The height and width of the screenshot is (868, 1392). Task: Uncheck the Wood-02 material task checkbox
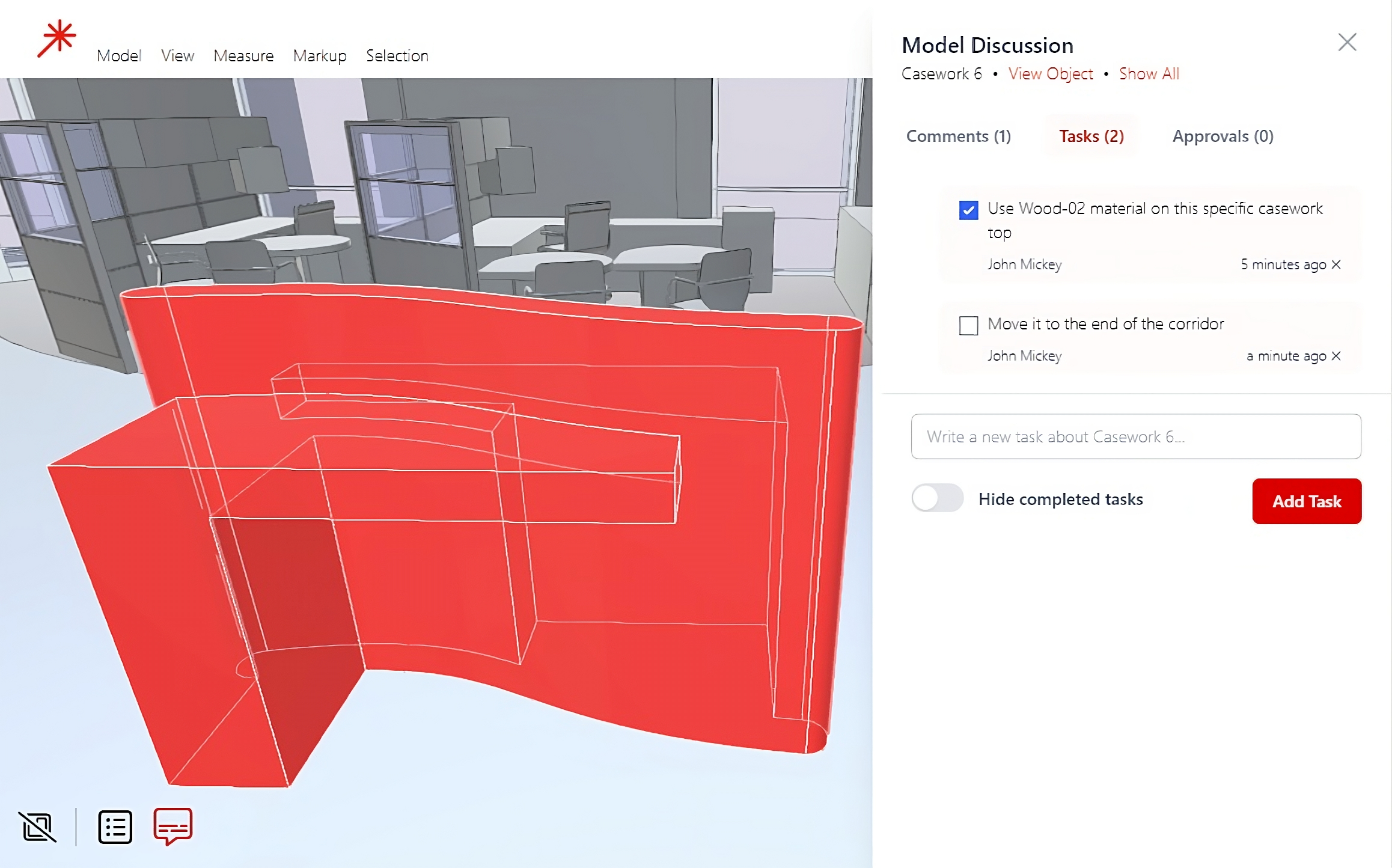(968, 210)
